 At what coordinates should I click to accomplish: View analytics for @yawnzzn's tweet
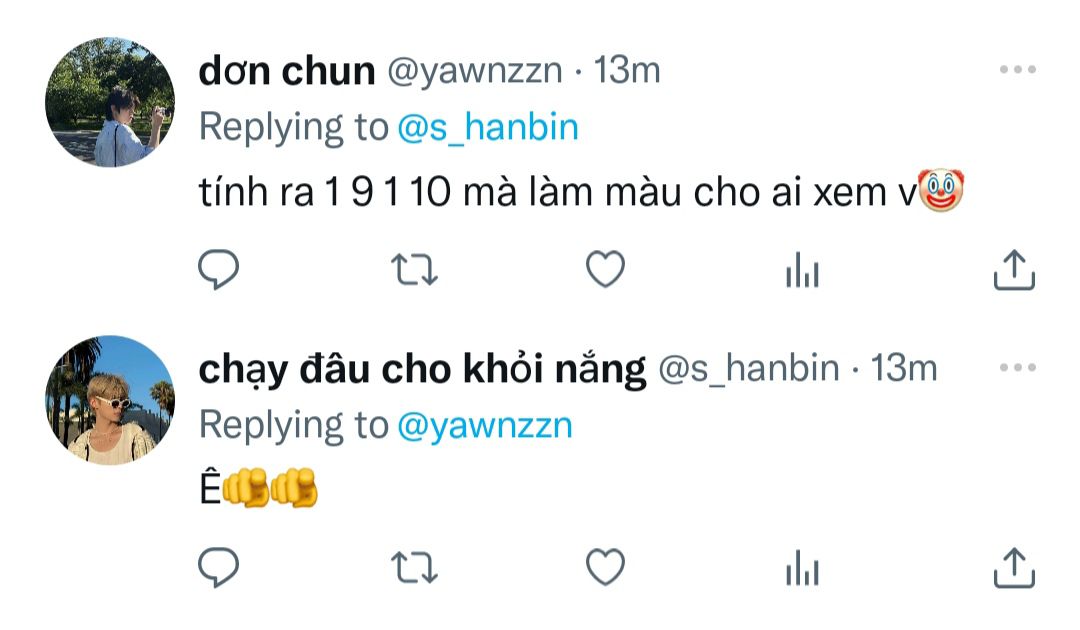pos(802,269)
